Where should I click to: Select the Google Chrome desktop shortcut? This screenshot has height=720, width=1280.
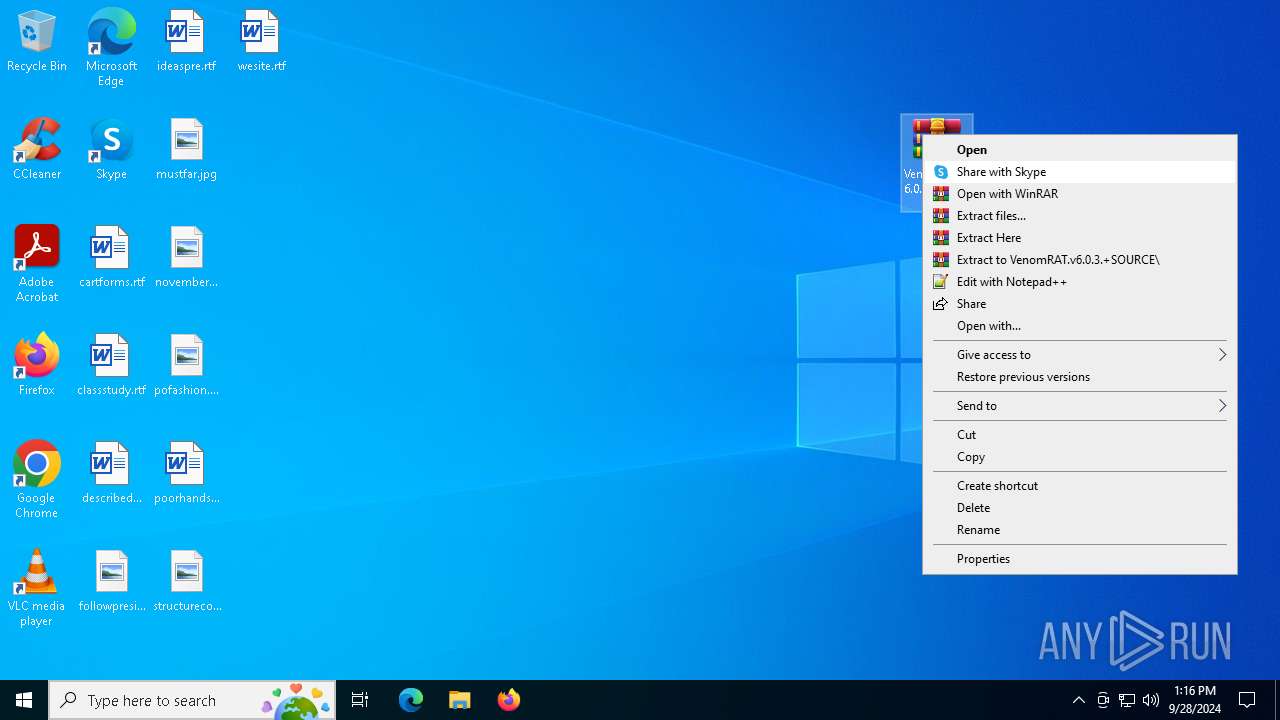(x=37, y=480)
